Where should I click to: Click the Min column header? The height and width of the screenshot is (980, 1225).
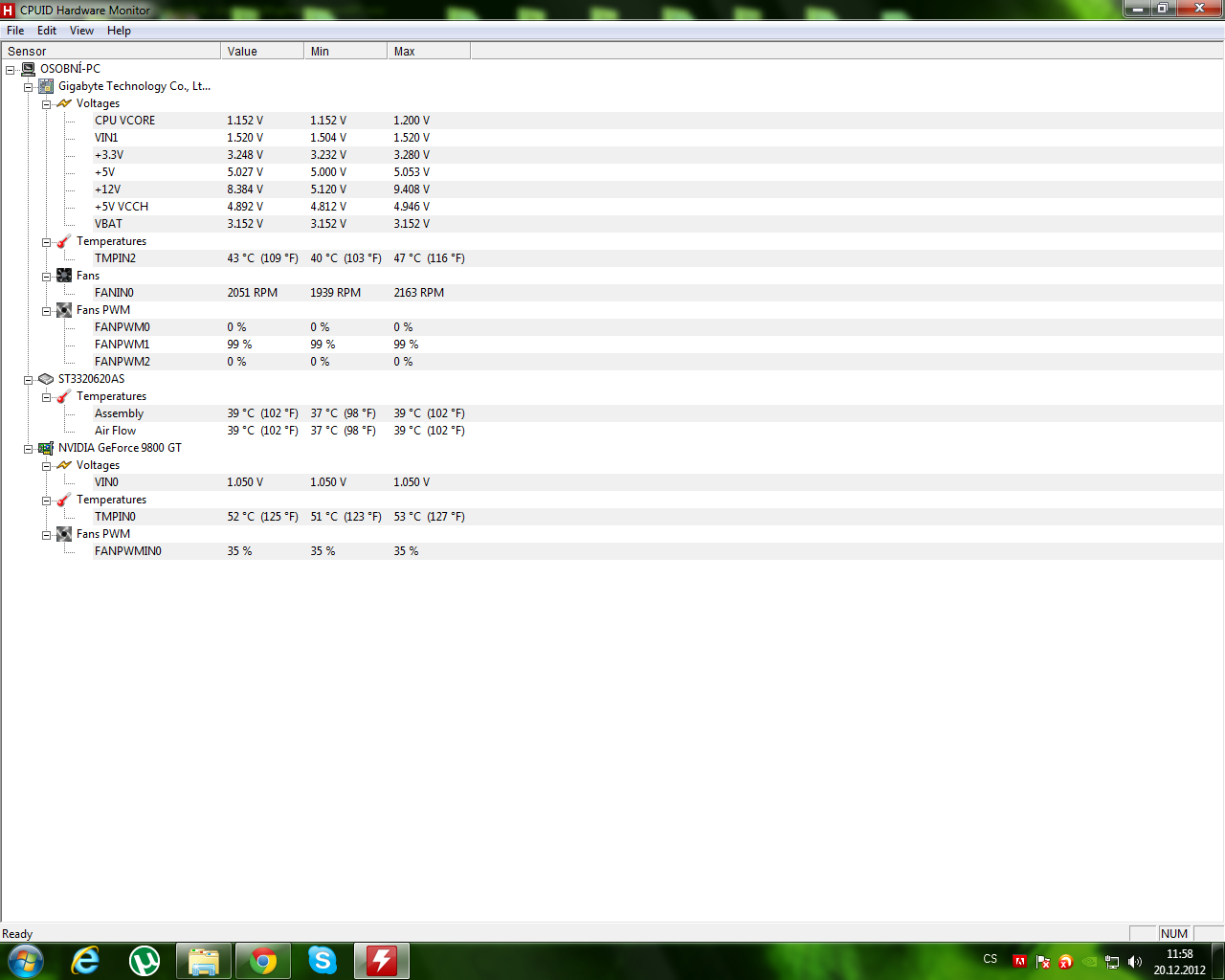pyautogui.click(x=345, y=51)
